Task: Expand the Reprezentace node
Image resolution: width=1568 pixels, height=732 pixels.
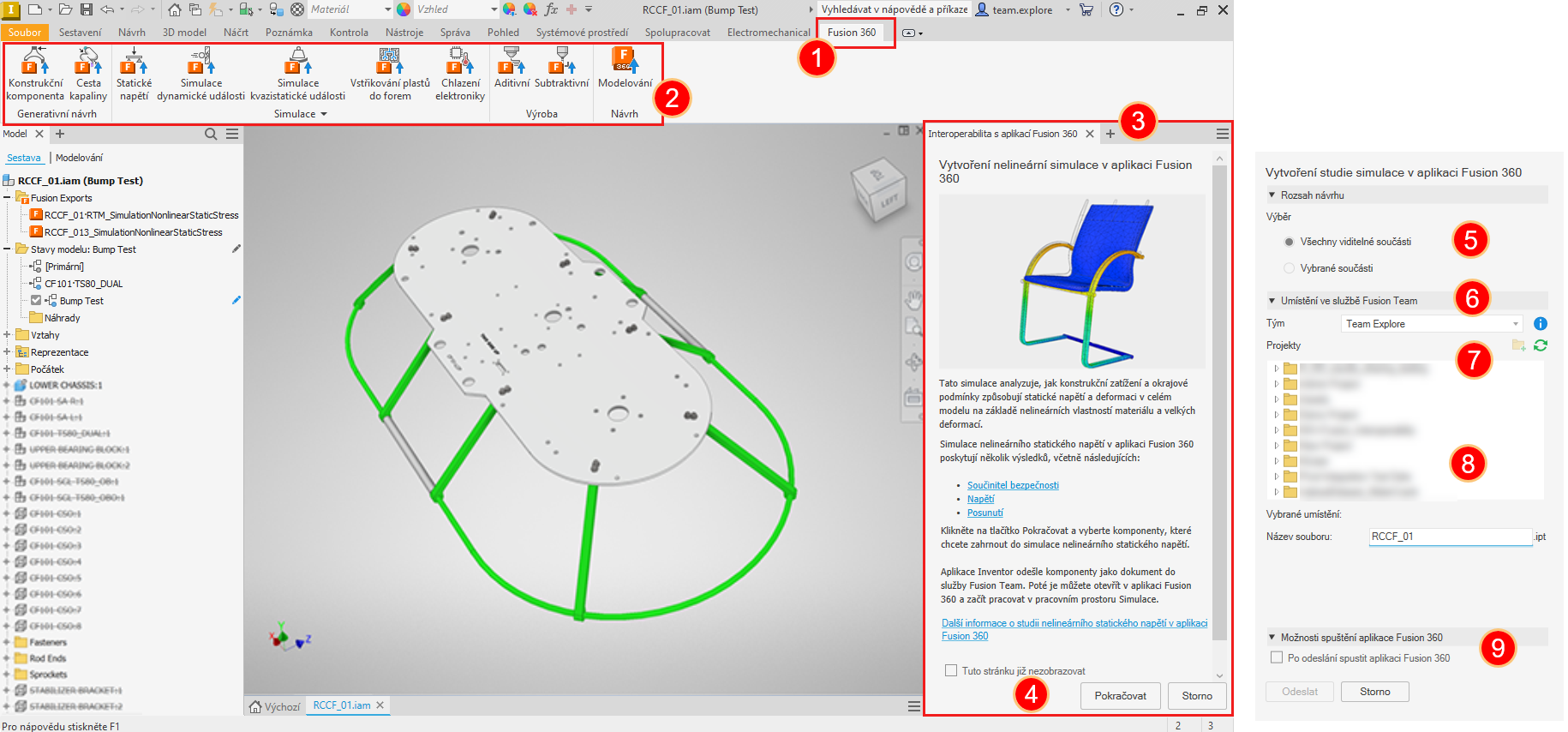Action: pos(7,351)
